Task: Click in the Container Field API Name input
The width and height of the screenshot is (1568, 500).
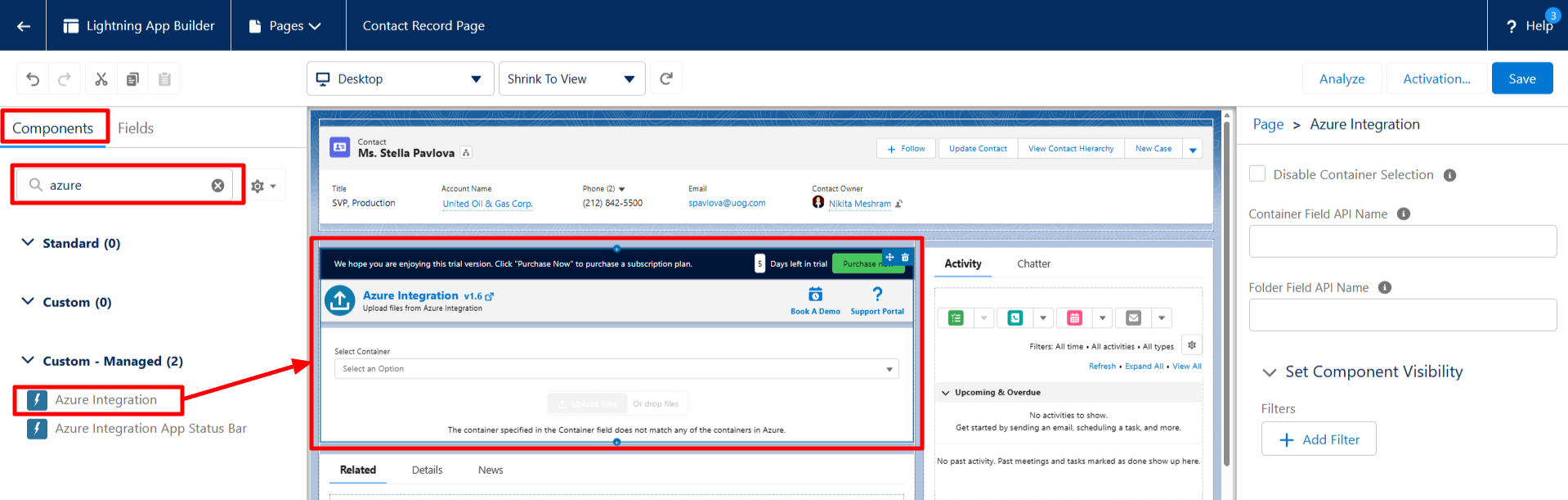Action: [x=1403, y=241]
